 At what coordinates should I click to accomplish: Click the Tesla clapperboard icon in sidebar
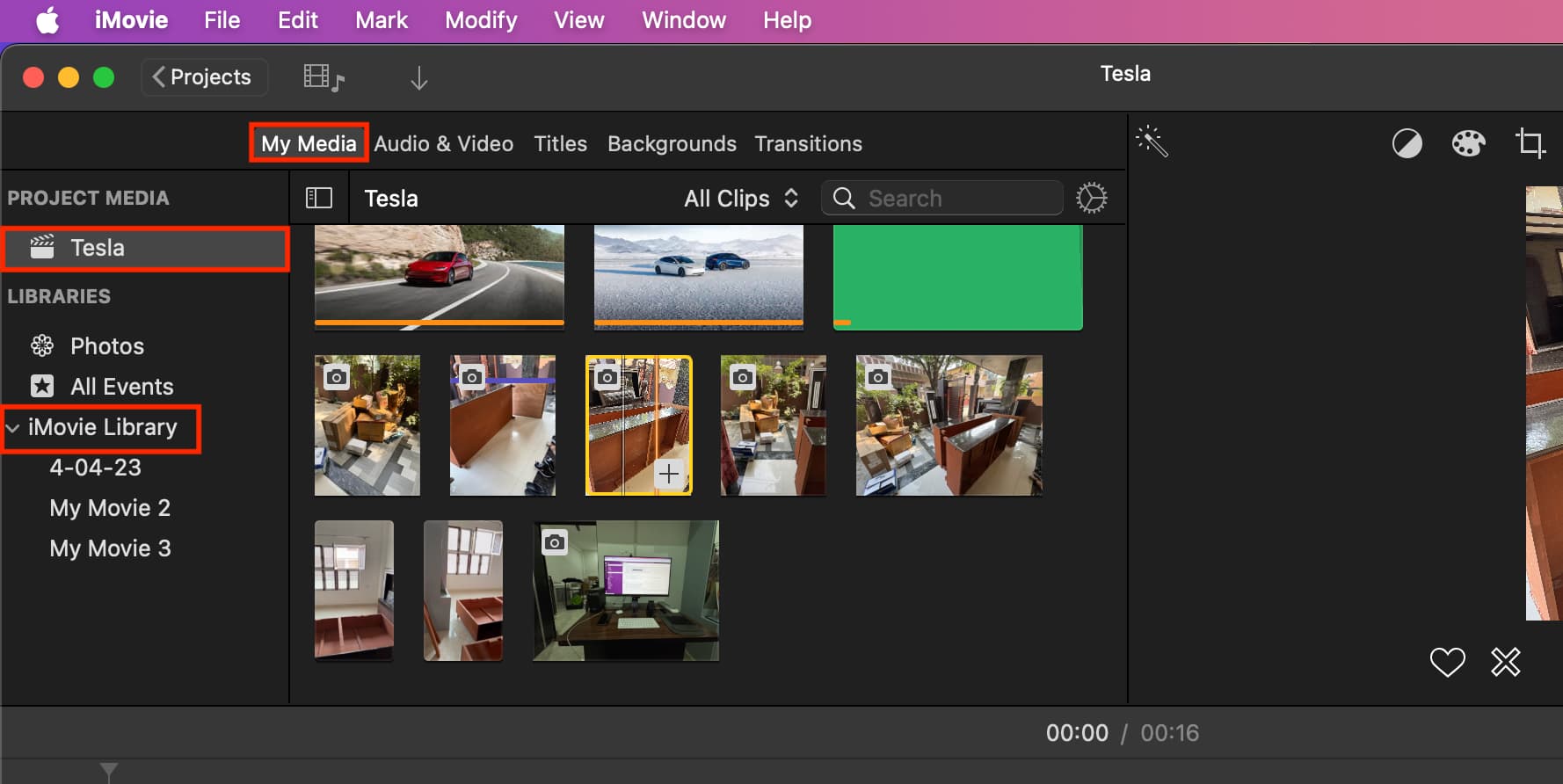pos(42,247)
